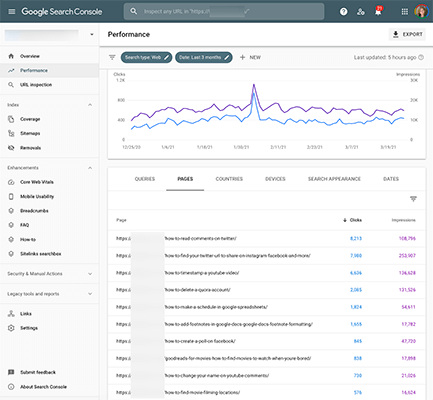This screenshot has width=433, height=400.
Task: Add a new filter with + NEW
Action: (x=250, y=57)
